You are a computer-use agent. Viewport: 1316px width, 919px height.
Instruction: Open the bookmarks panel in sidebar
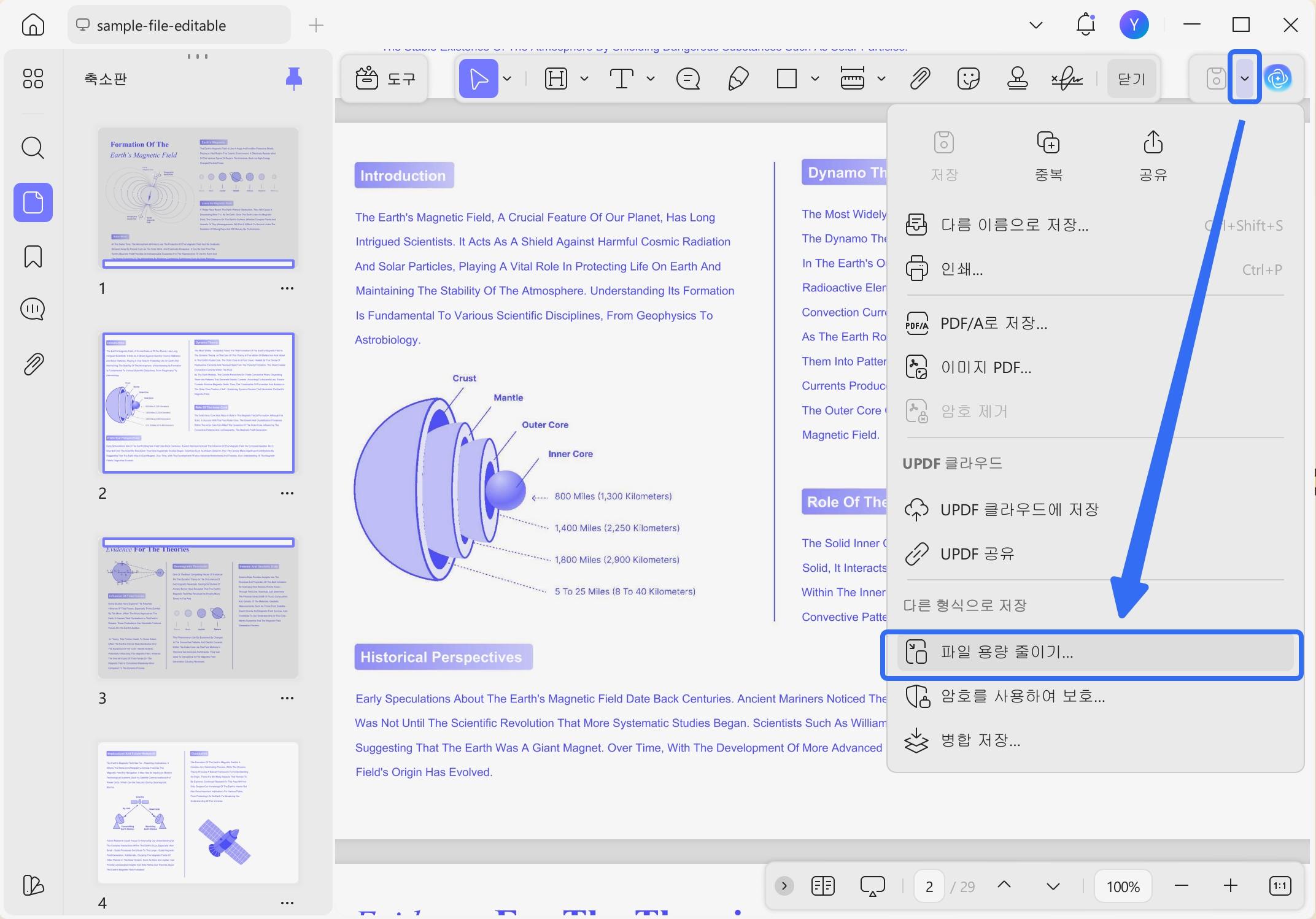coord(33,256)
